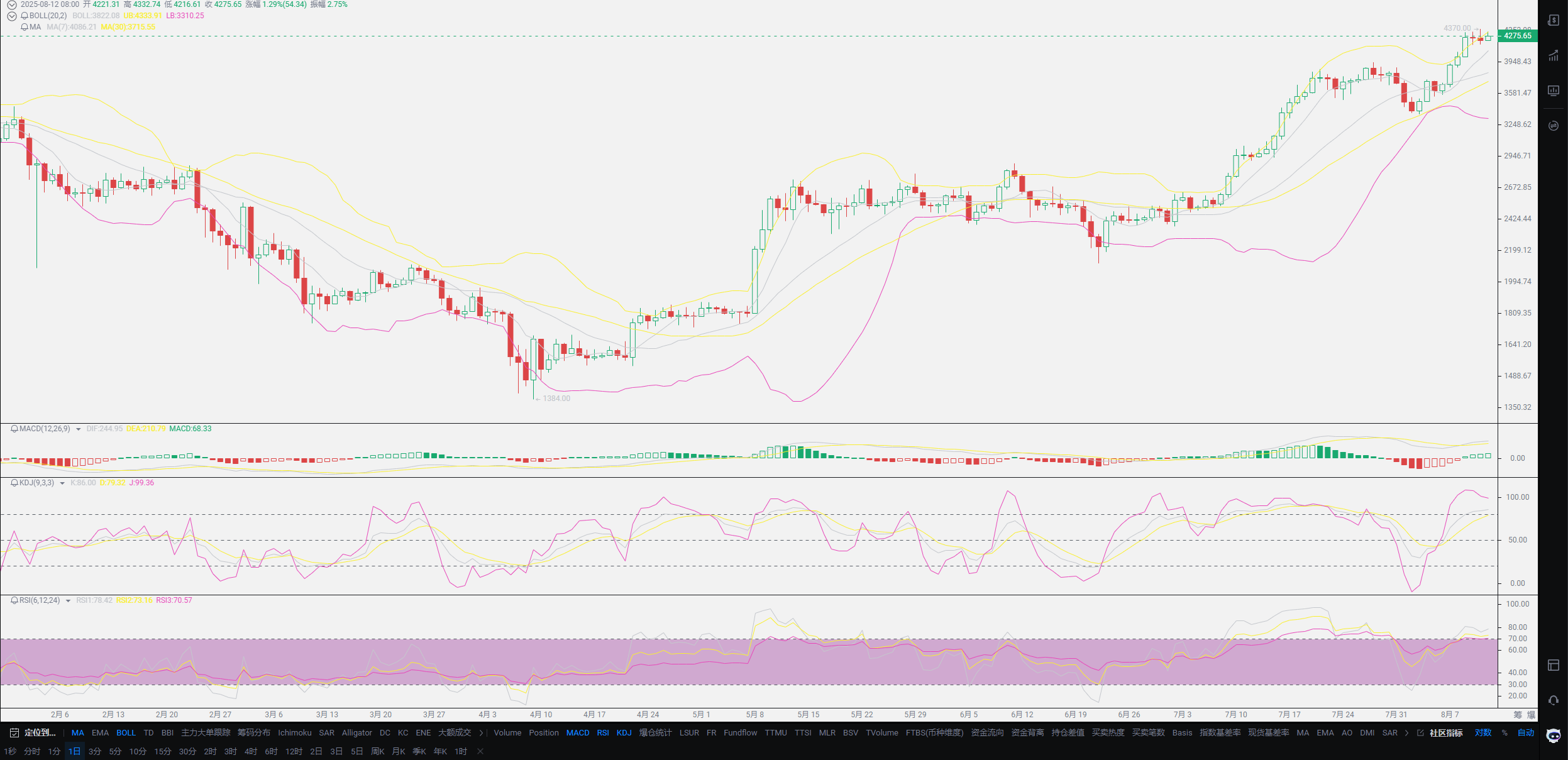Enable the 爆仓统计 indicator
The image size is (1568, 760).
point(655,733)
